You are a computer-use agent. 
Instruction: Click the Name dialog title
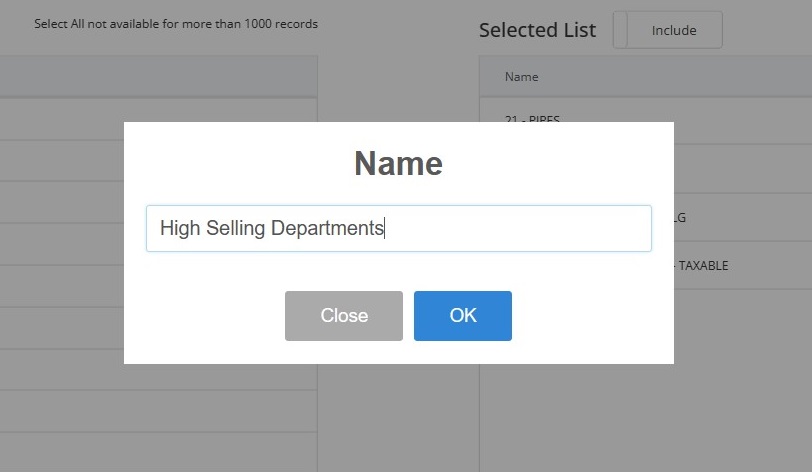click(x=398, y=164)
